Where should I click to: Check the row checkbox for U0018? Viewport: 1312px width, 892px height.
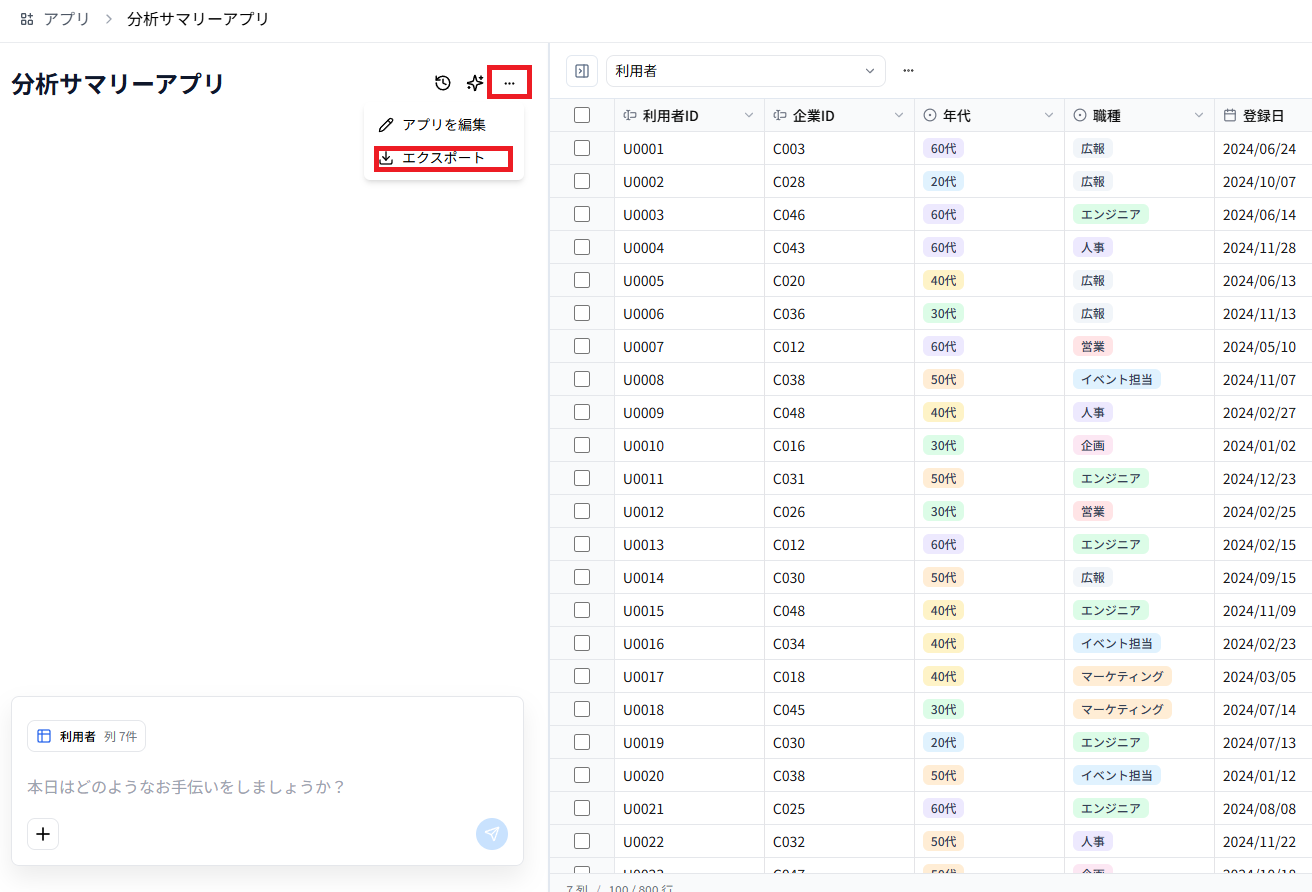pos(582,709)
